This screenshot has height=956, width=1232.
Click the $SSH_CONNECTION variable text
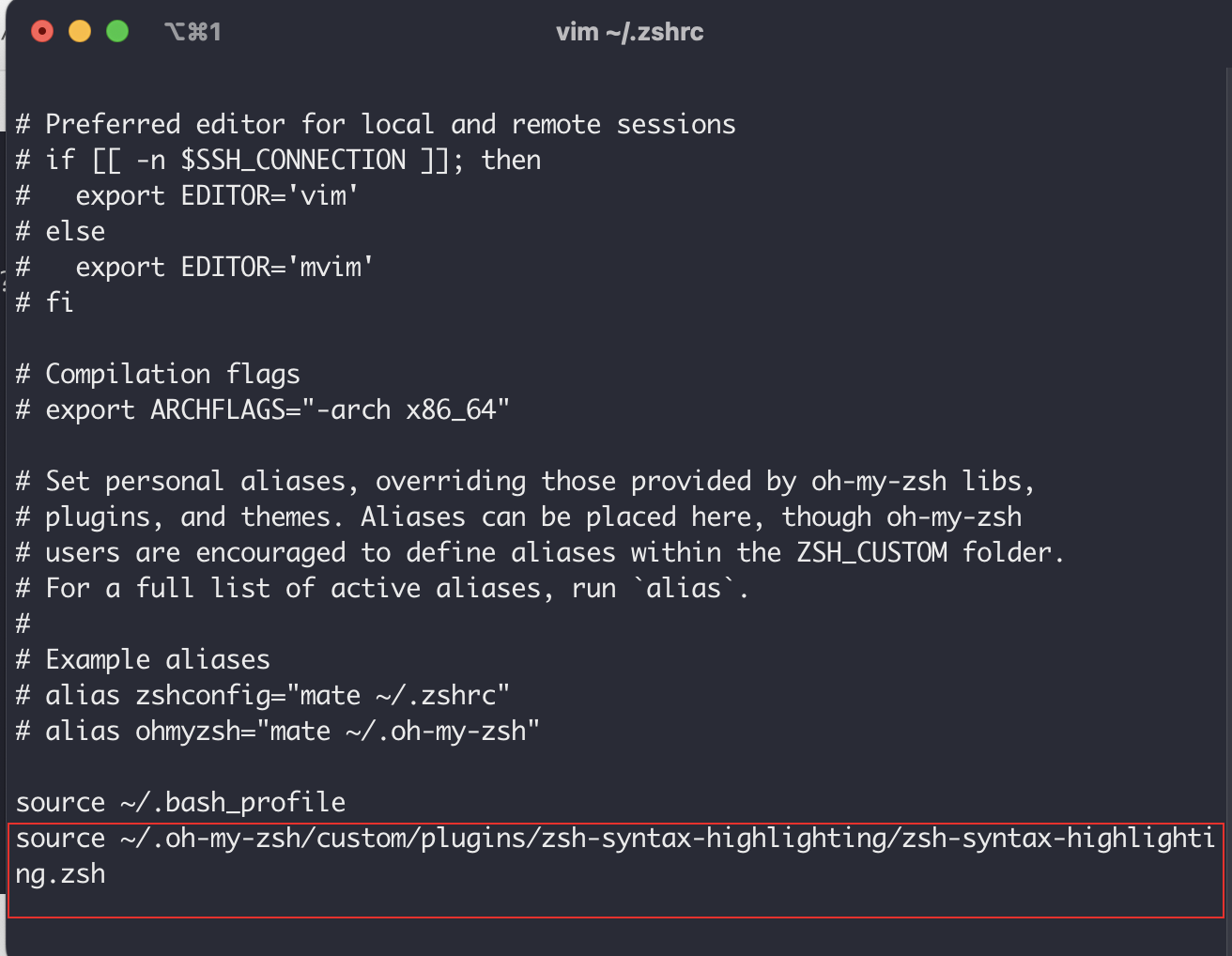coord(293,161)
